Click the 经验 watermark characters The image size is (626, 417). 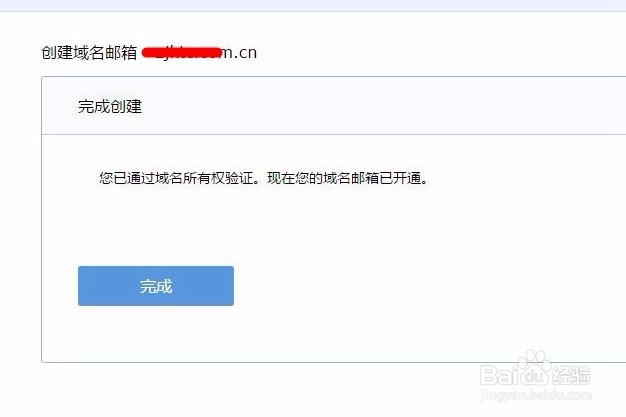tap(571, 375)
